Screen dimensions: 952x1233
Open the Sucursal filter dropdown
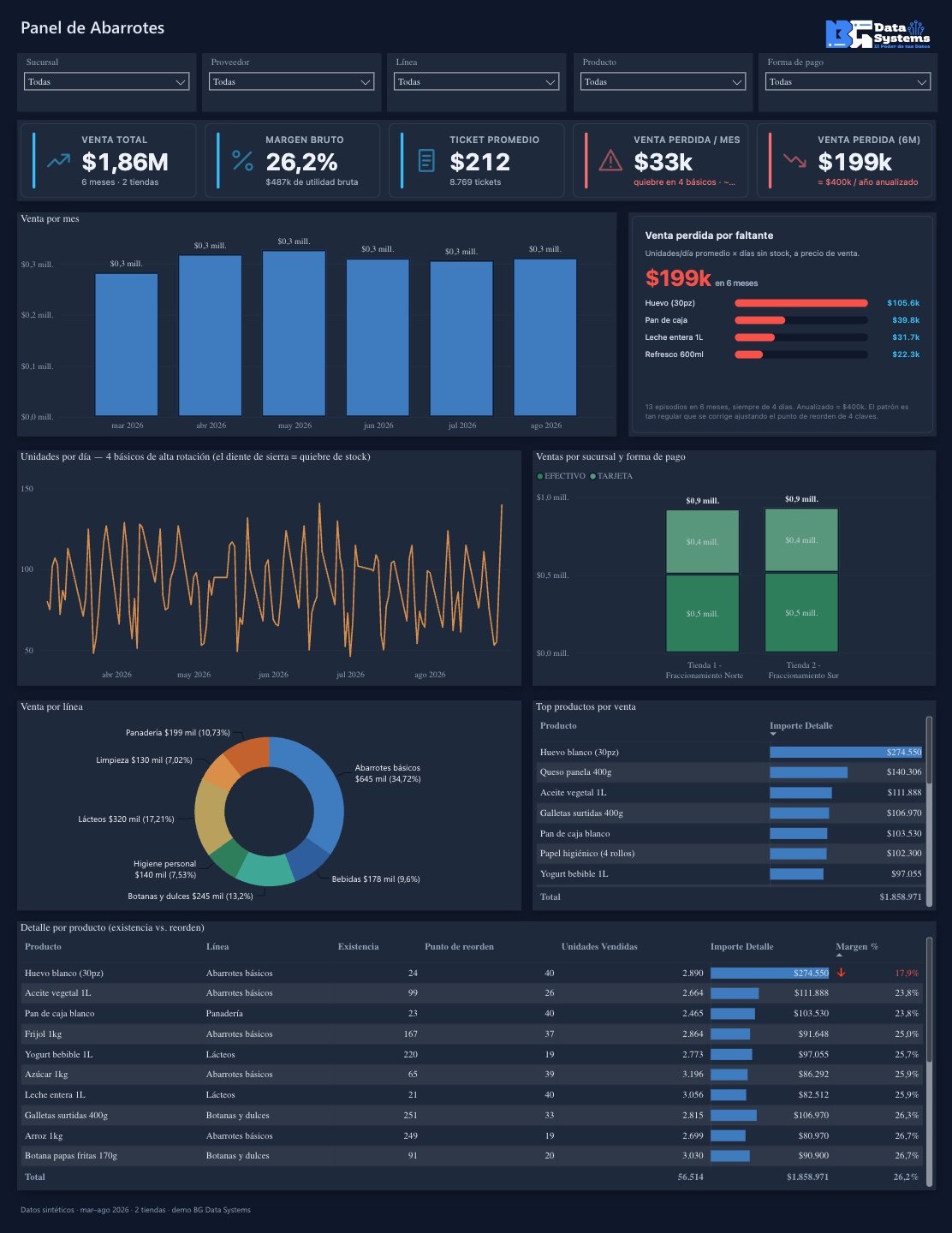point(106,81)
